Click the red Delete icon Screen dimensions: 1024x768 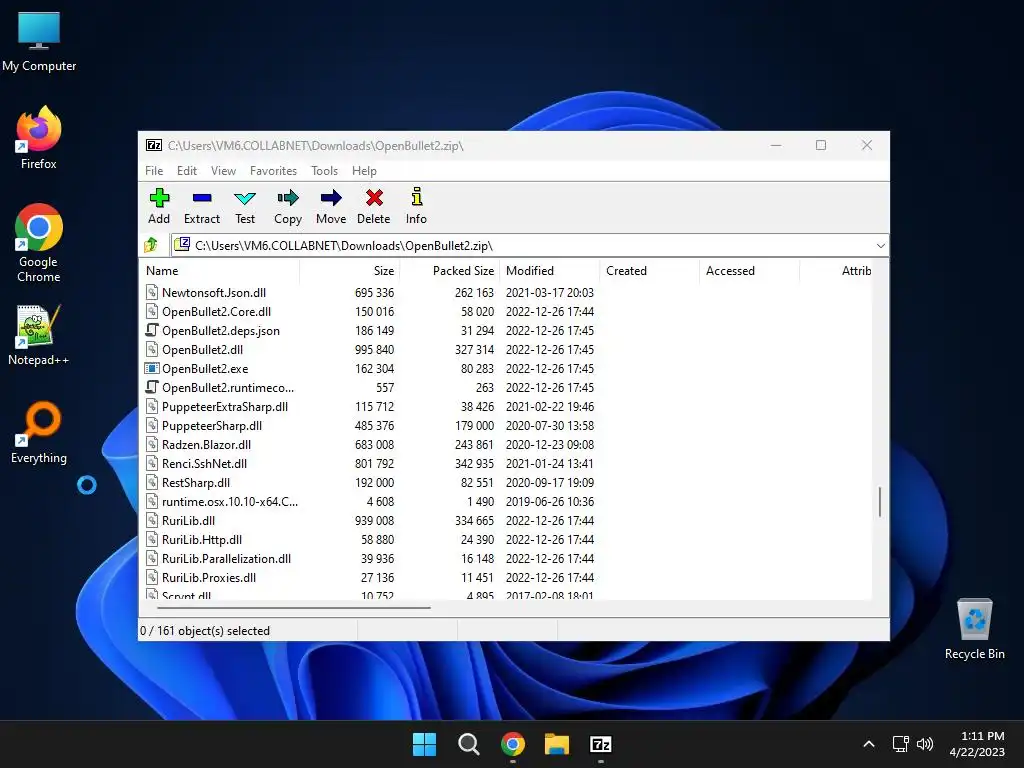(x=374, y=198)
